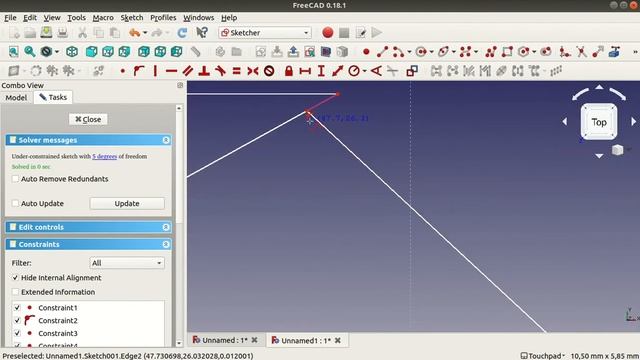640x360 pixels.
Task: Click the What's This help cursor icon
Action: click(x=202, y=33)
